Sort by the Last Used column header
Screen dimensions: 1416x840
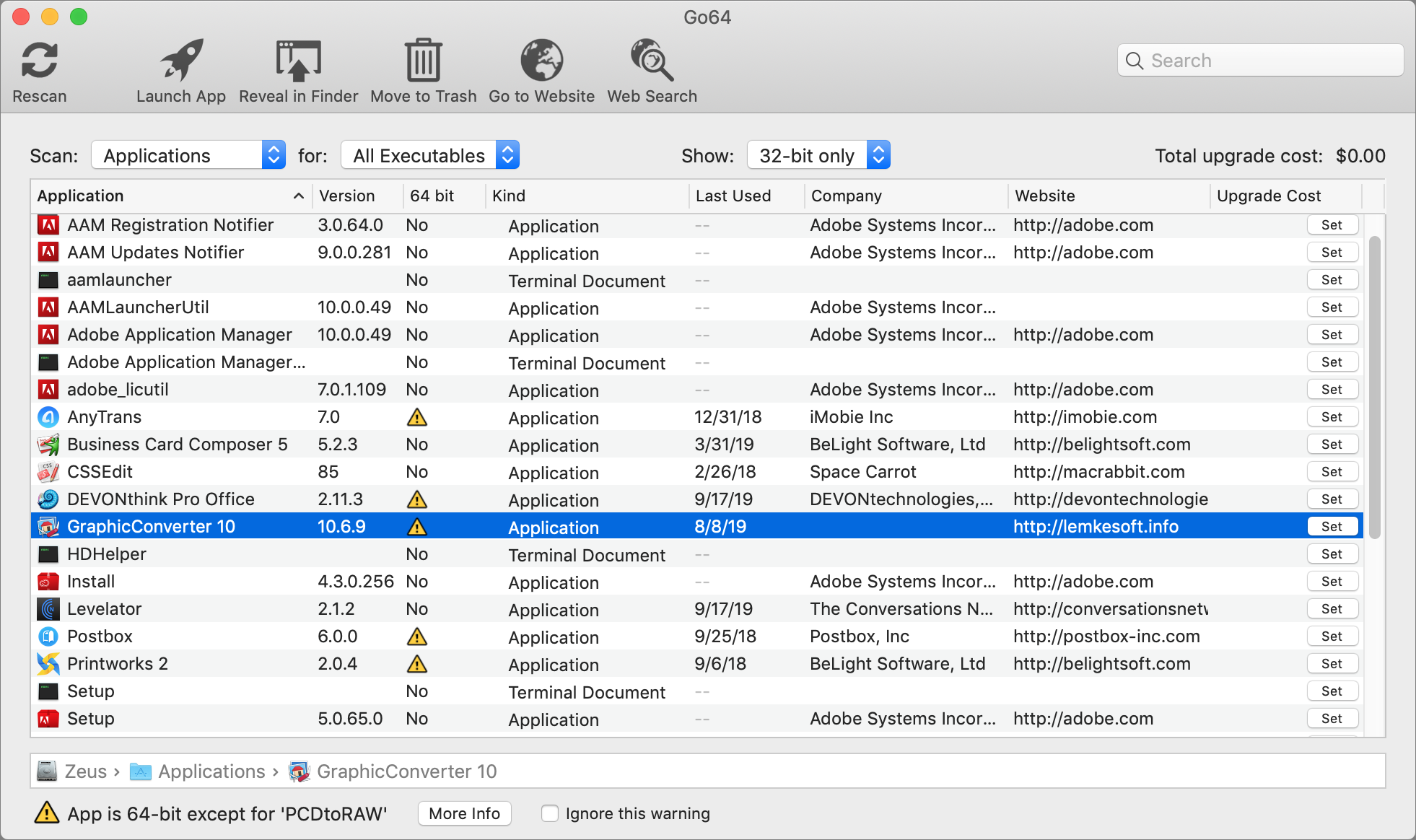[x=733, y=196]
